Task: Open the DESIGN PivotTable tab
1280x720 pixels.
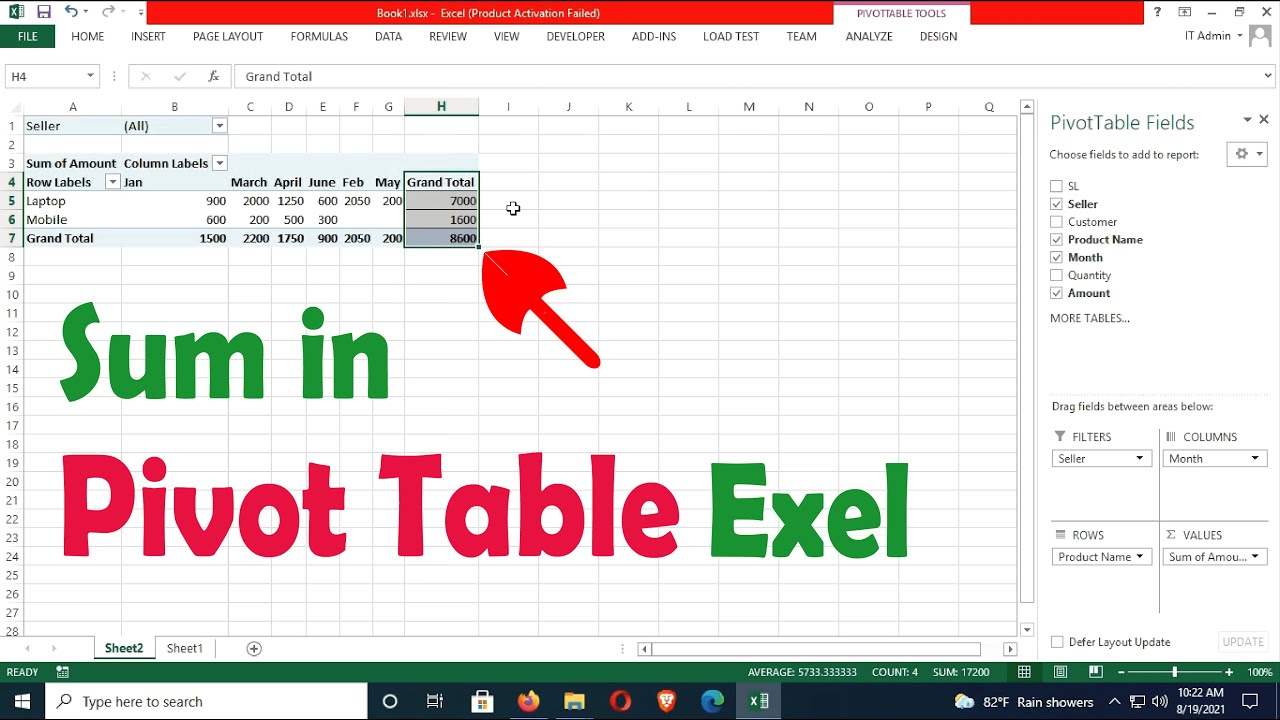Action: [x=938, y=36]
